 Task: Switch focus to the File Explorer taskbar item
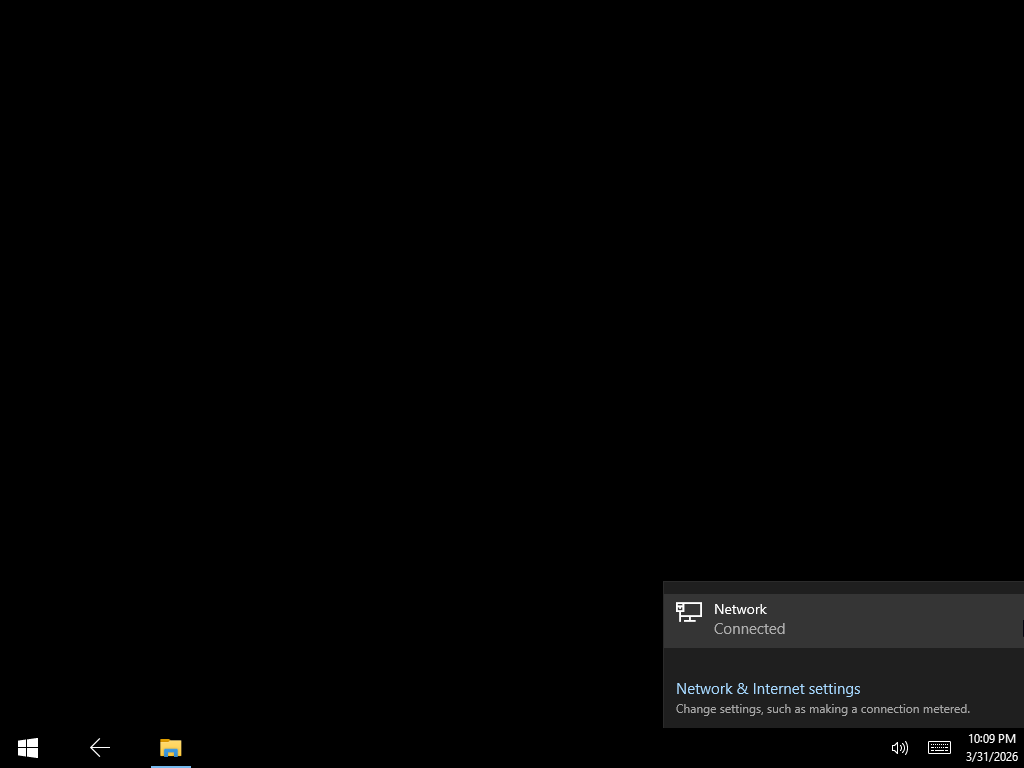(170, 747)
